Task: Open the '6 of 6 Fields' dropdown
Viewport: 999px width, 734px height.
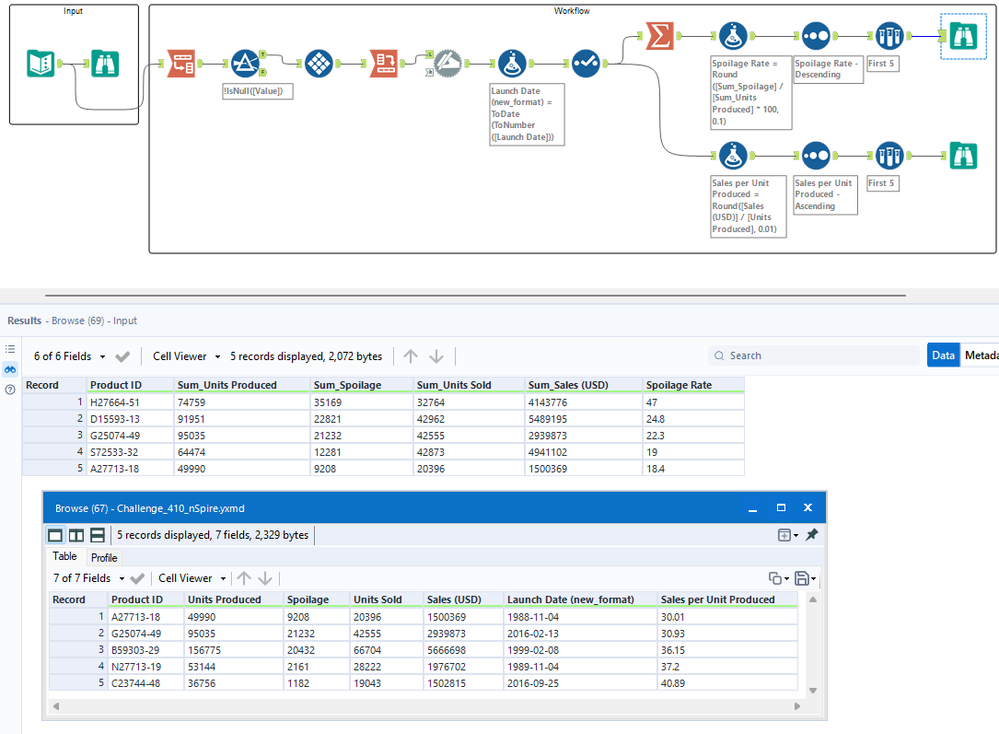Action: (69, 356)
